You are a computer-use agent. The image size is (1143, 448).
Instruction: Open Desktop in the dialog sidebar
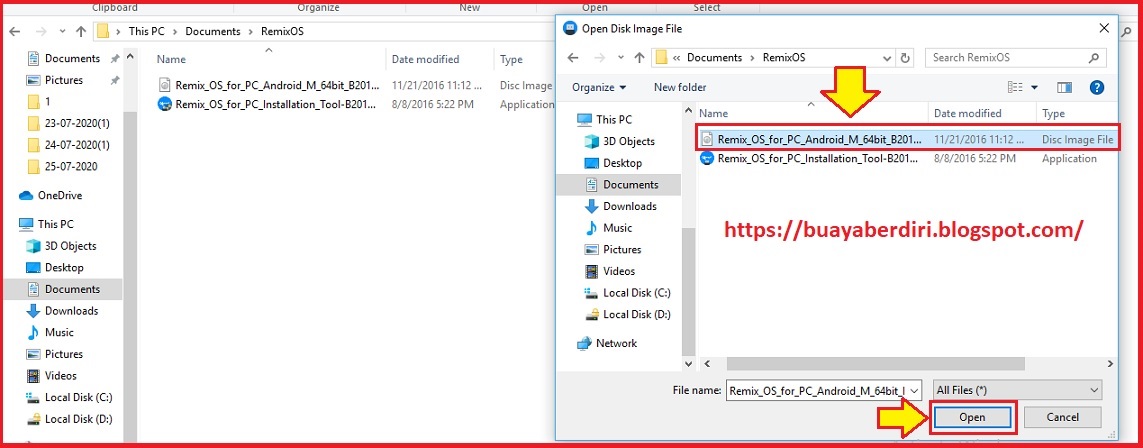tap(614, 163)
